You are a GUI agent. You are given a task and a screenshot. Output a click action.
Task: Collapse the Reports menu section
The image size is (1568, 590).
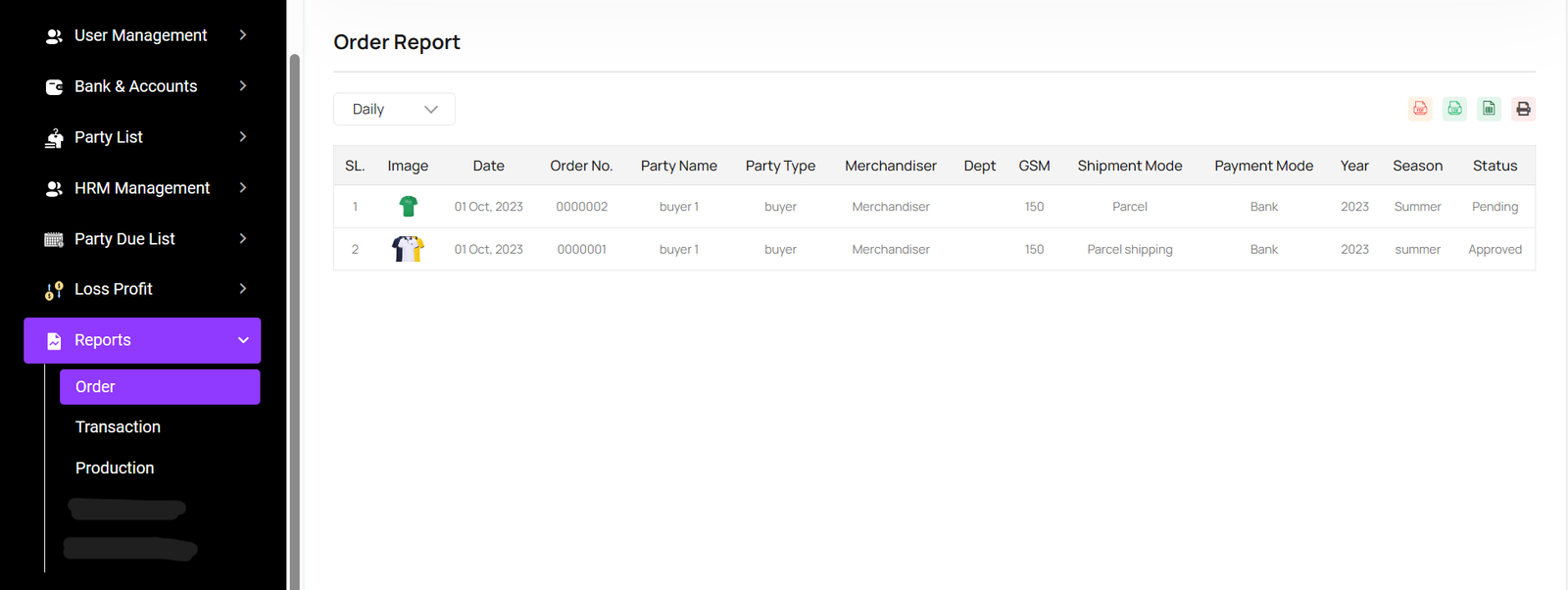pos(243,340)
